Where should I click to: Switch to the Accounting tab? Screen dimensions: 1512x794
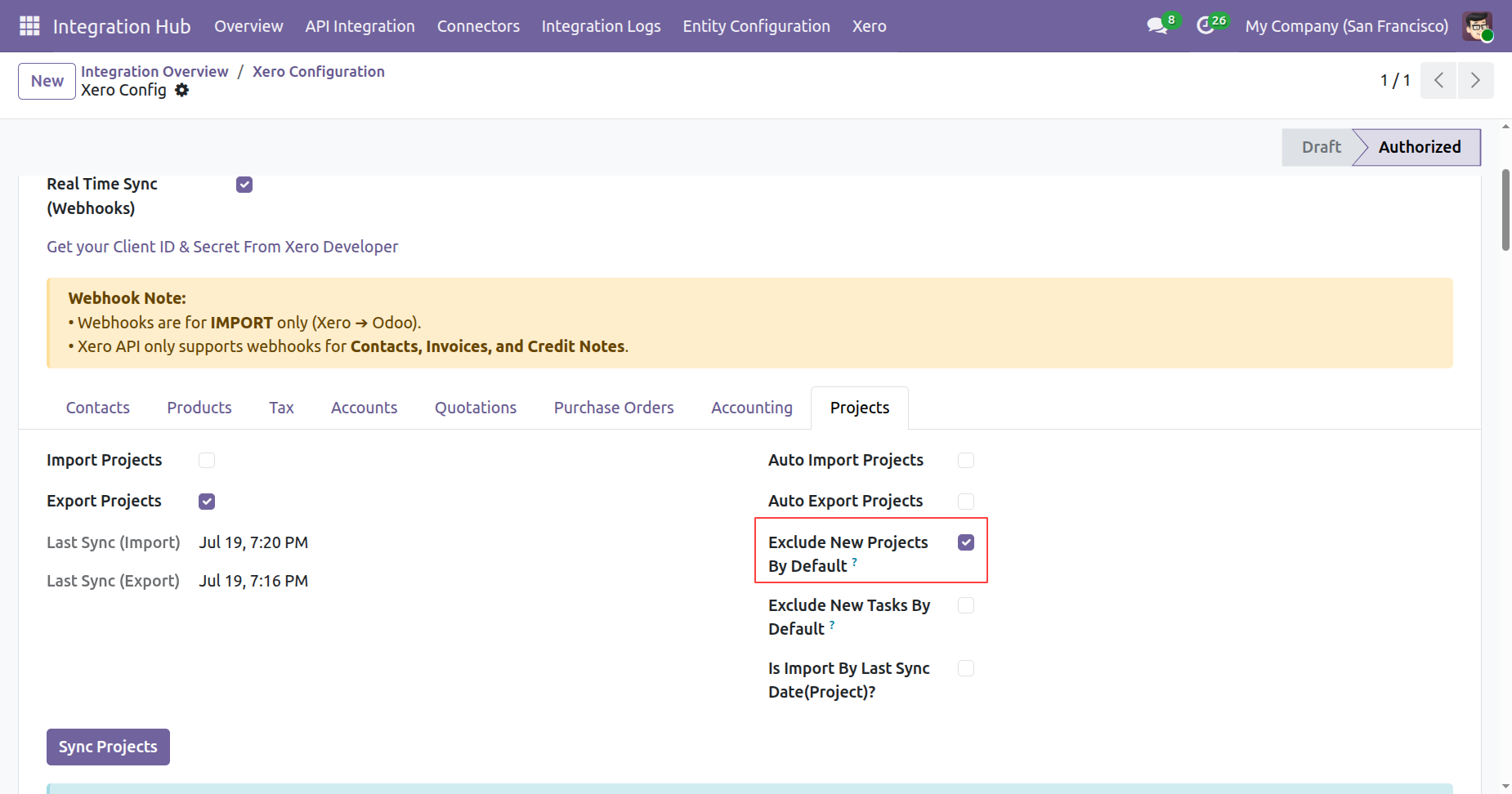pyautogui.click(x=752, y=408)
